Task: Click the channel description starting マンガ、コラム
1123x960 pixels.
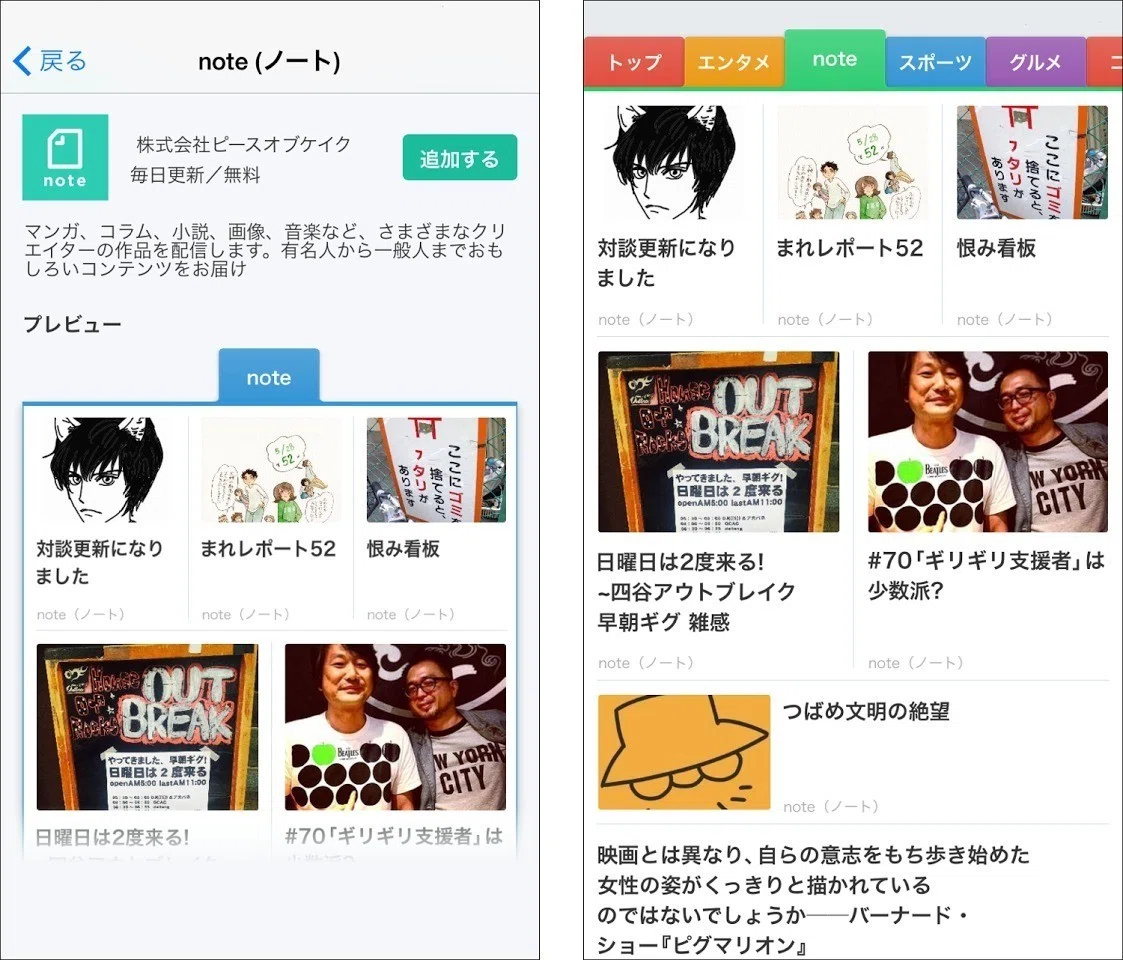Action: 265,250
